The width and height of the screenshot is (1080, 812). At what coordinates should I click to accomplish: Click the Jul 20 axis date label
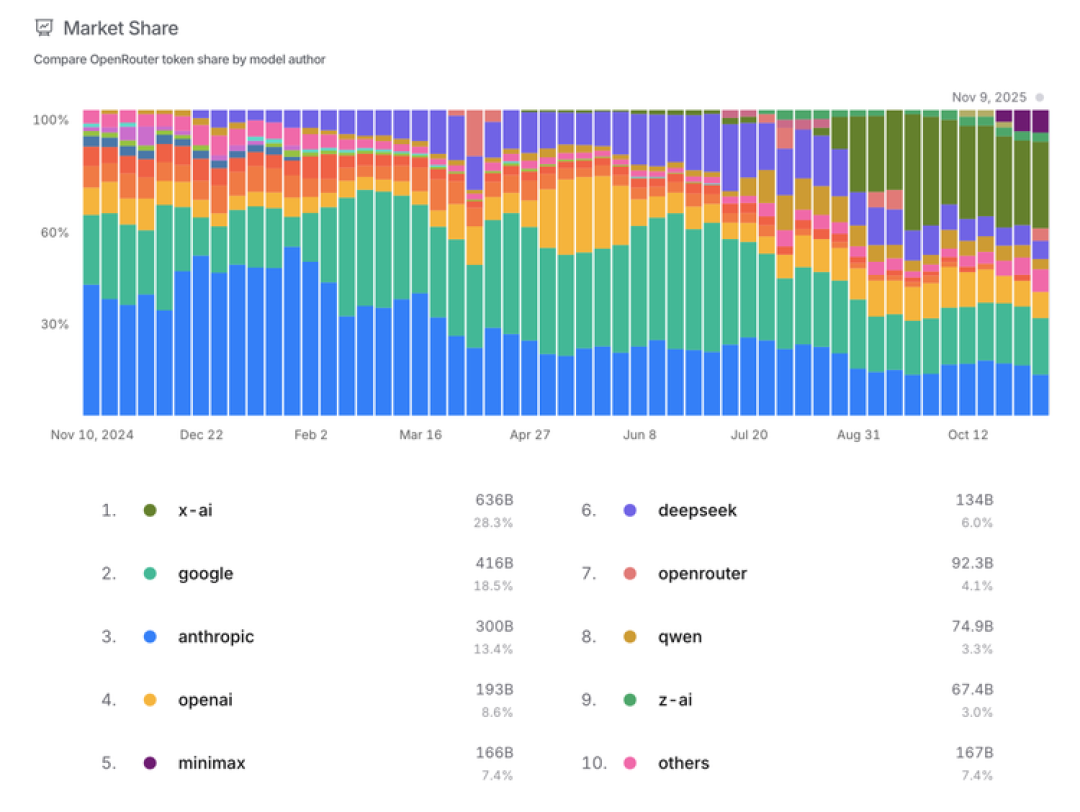(x=749, y=435)
